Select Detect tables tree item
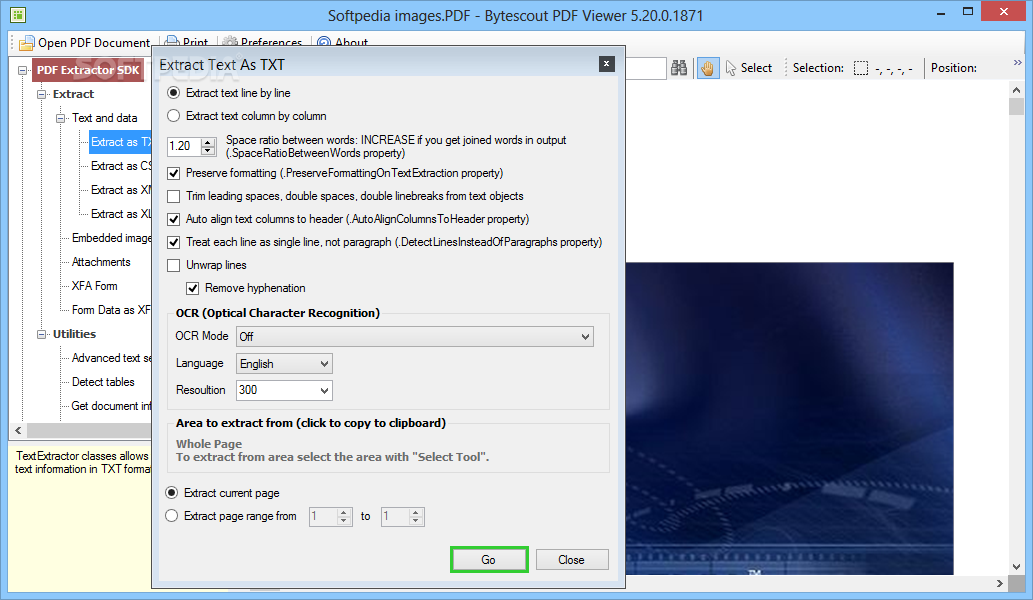Image resolution: width=1033 pixels, height=600 pixels. pyautogui.click(x=103, y=382)
